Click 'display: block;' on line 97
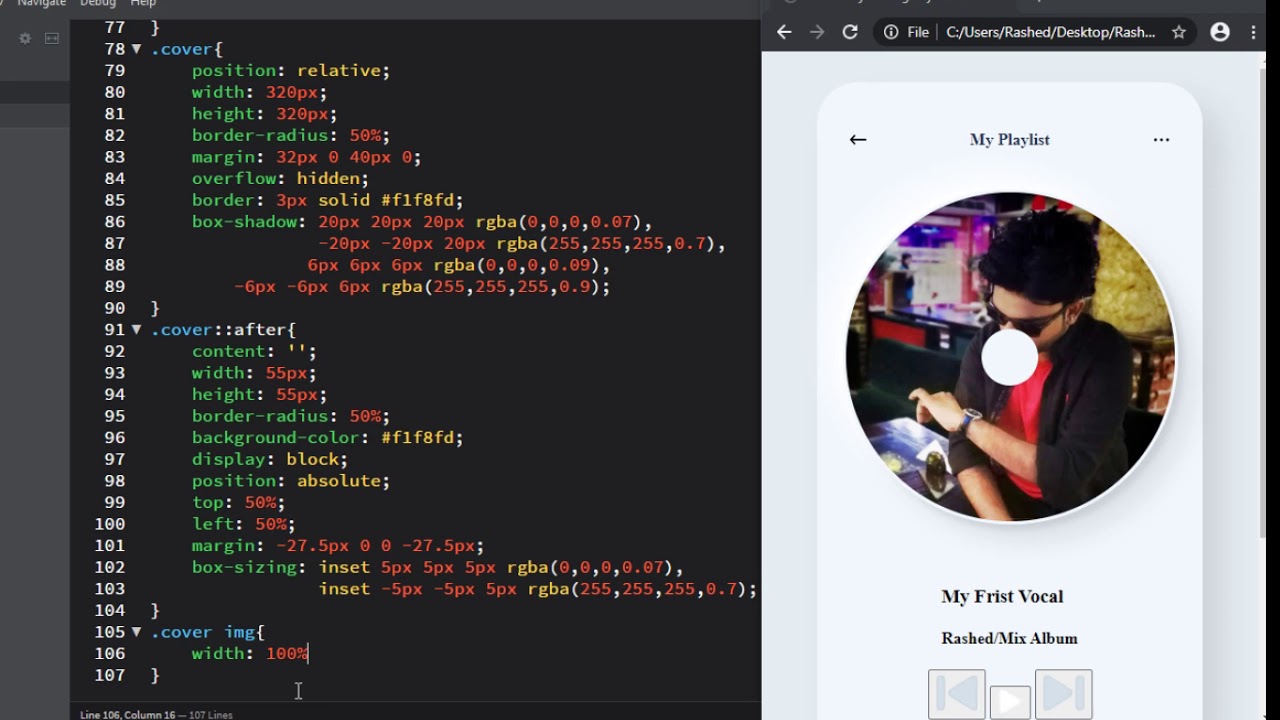 click(270, 459)
